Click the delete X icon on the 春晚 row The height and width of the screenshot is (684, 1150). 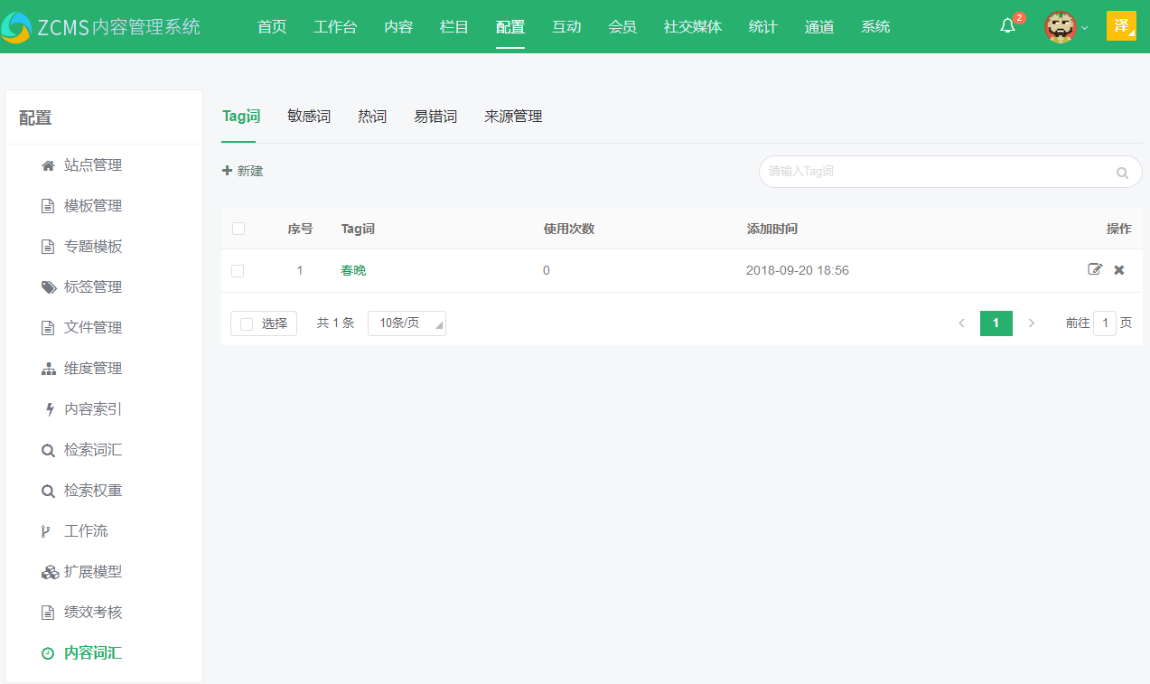click(1119, 270)
